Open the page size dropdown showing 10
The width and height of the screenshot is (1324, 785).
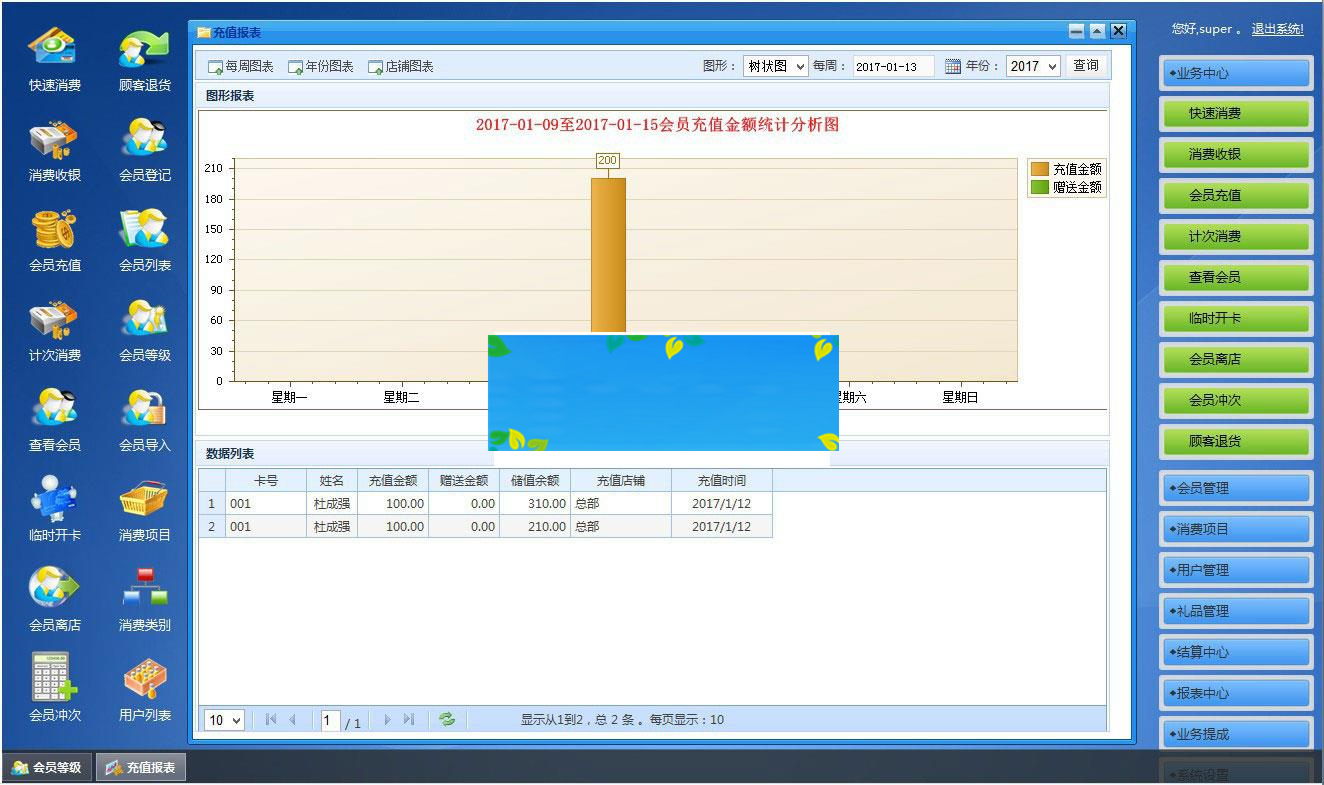coord(224,719)
